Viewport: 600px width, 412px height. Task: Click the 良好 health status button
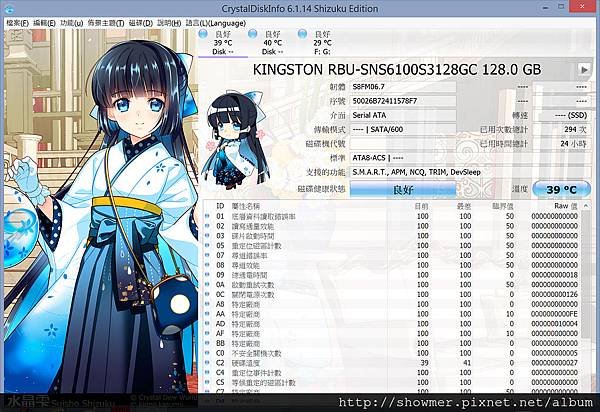(x=403, y=189)
